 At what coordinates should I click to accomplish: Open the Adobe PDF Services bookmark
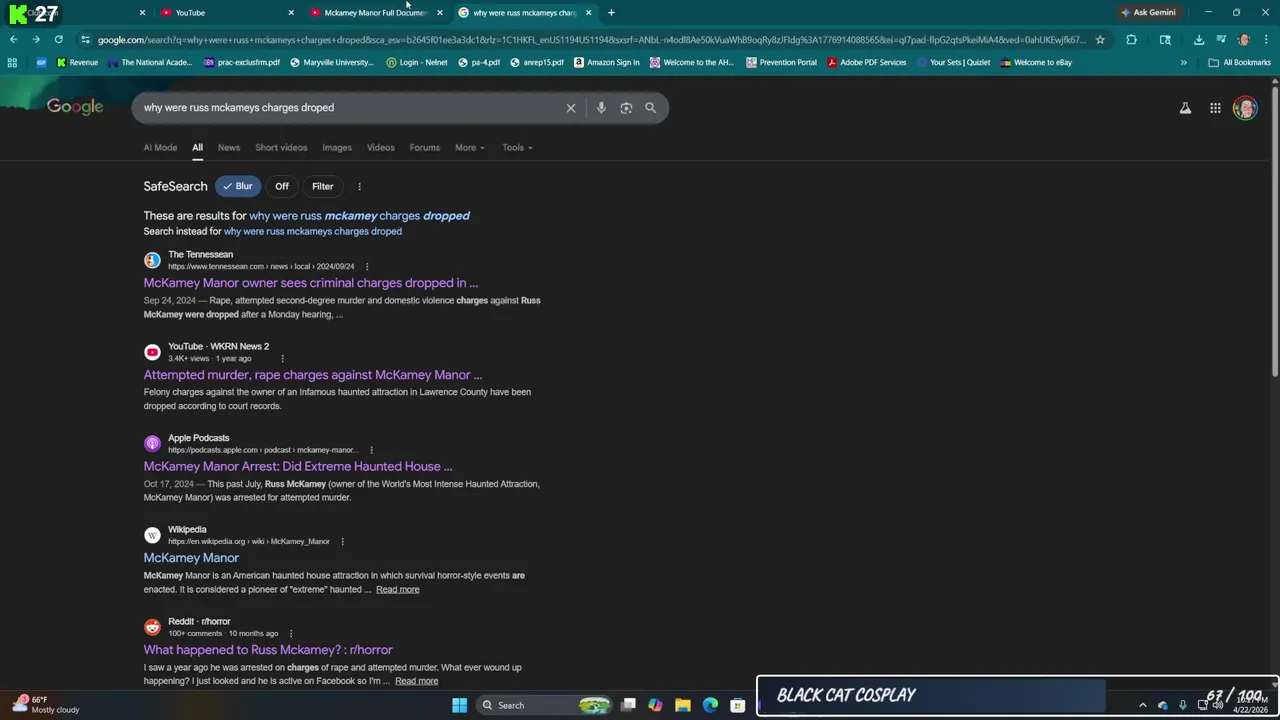click(866, 63)
